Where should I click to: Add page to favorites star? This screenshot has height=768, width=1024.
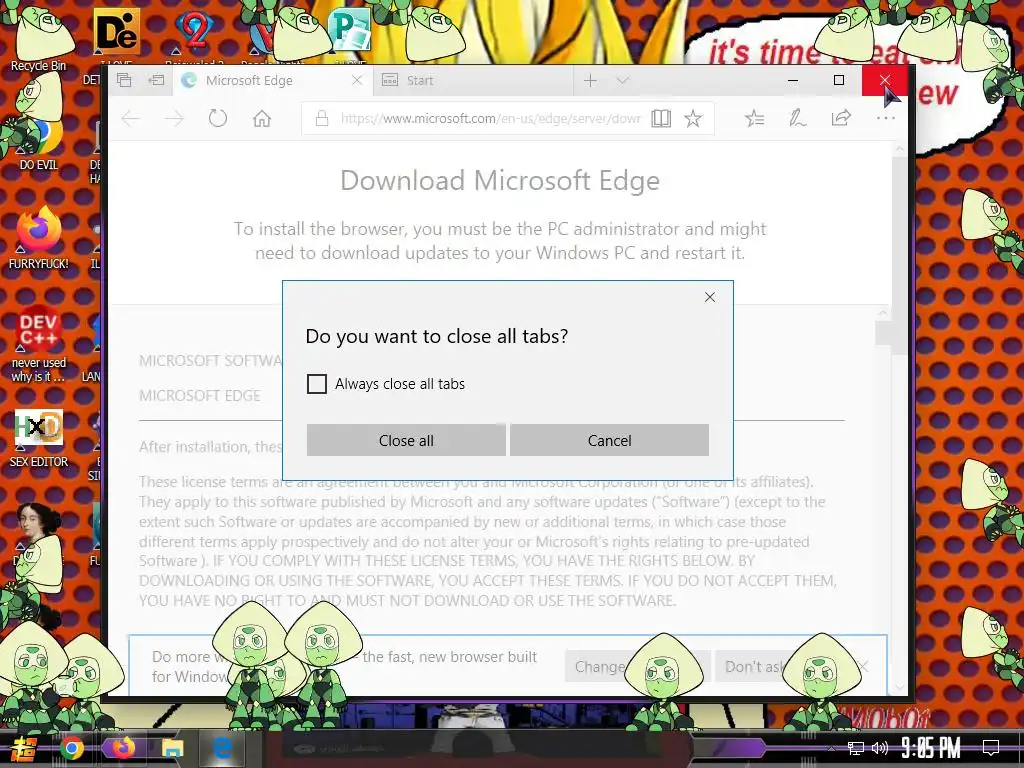693,118
